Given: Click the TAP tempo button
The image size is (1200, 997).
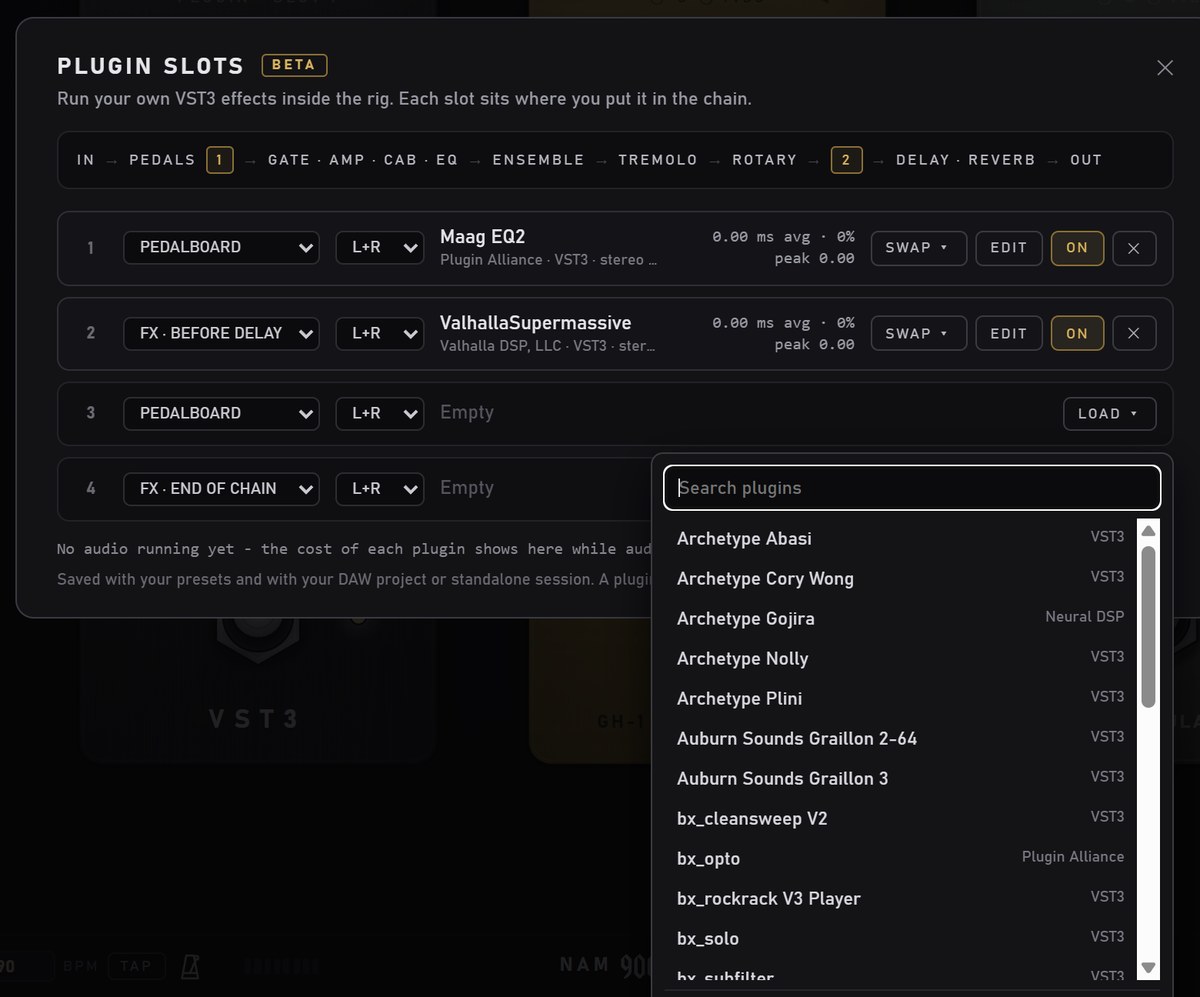Looking at the screenshot, I should (x=136, y=966).
